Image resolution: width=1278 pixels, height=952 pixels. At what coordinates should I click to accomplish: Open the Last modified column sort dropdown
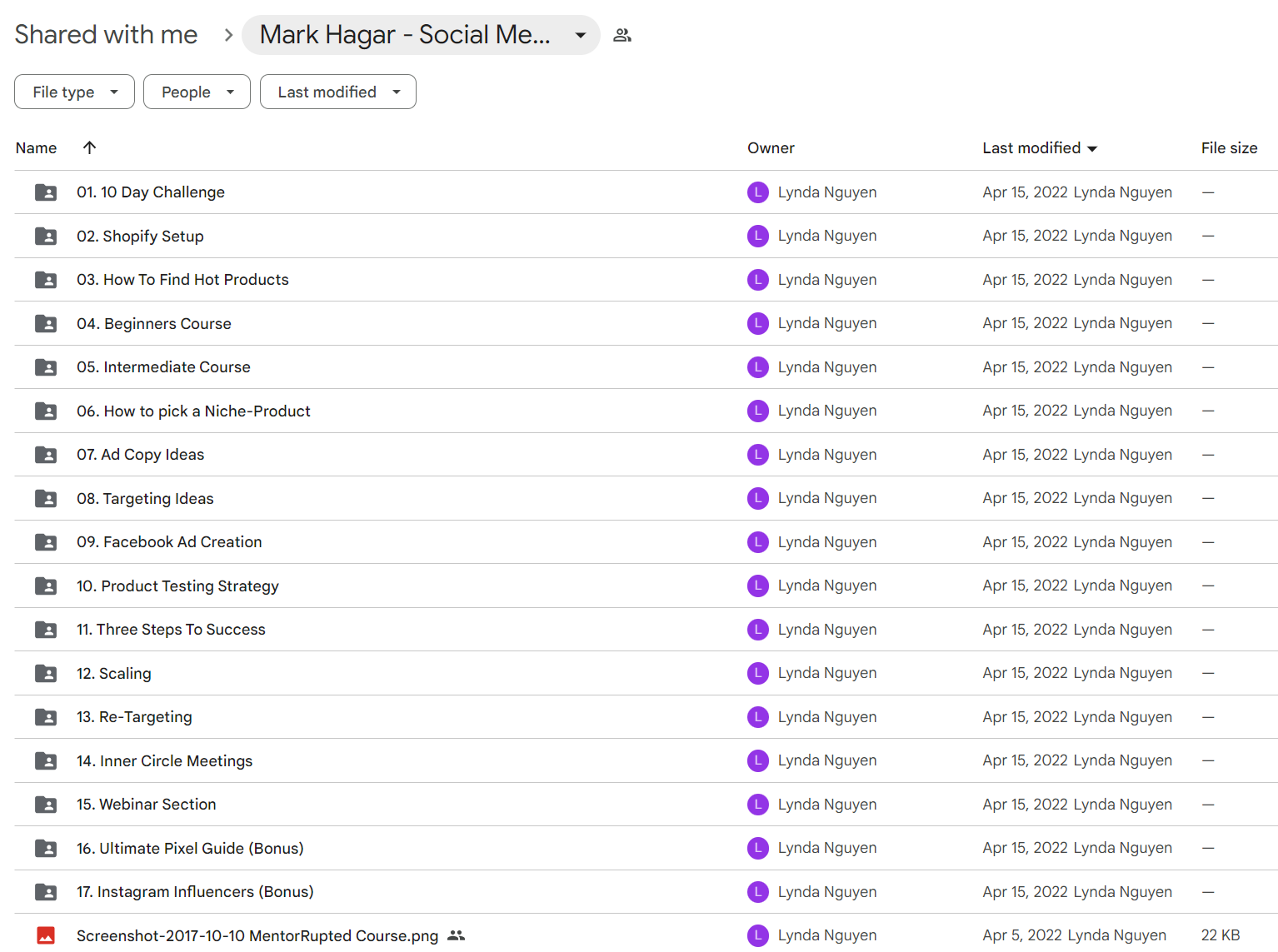click(1092, 148)
